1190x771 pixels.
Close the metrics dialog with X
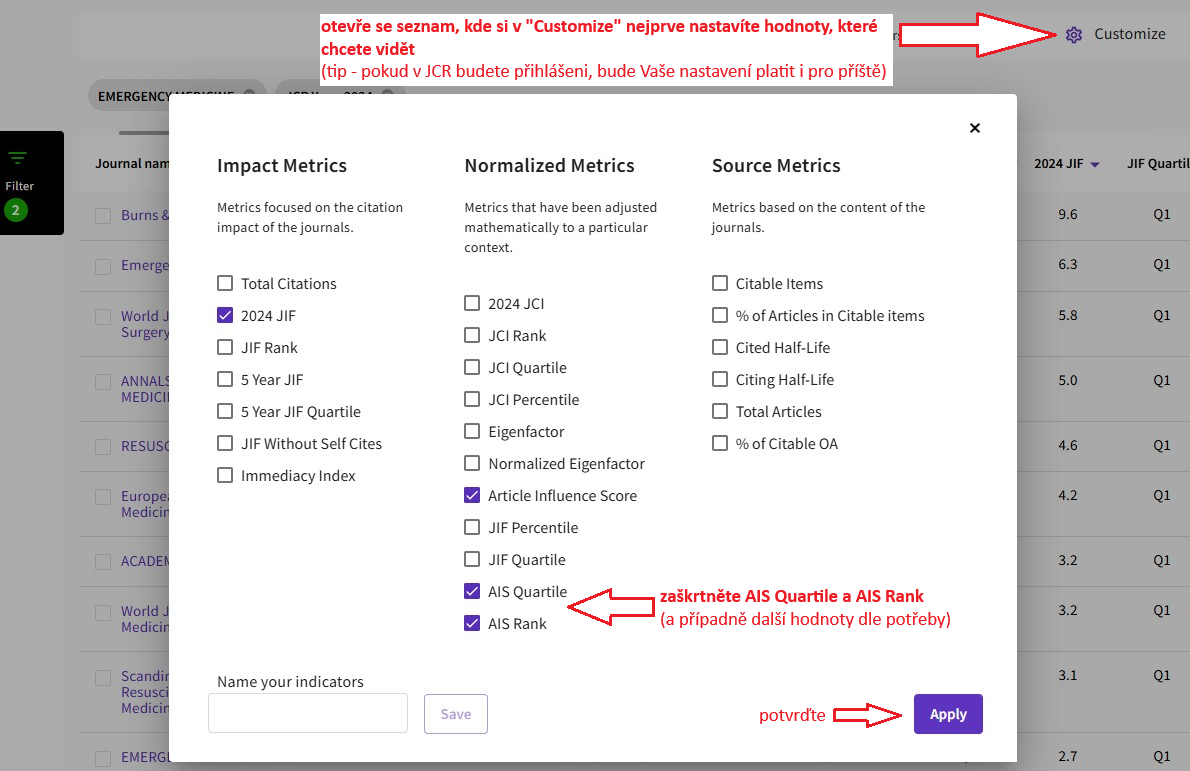point(975,128)
